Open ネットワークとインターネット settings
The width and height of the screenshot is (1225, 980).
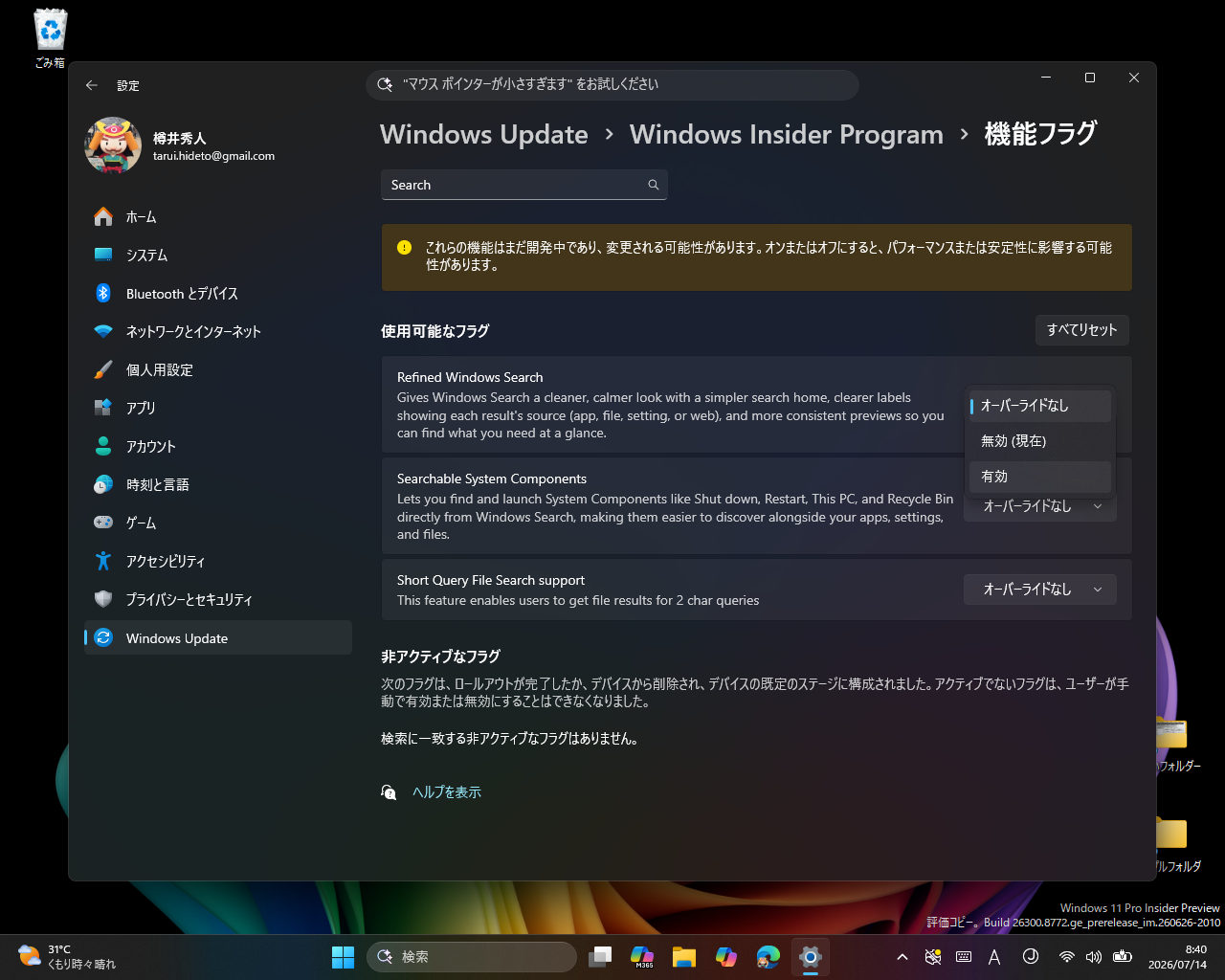tap(218, 332)
